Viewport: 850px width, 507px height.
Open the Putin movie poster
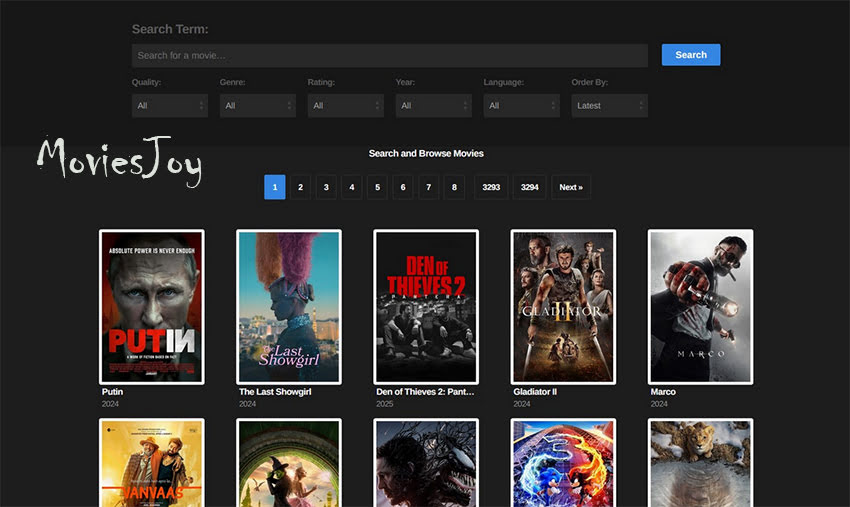152,307
